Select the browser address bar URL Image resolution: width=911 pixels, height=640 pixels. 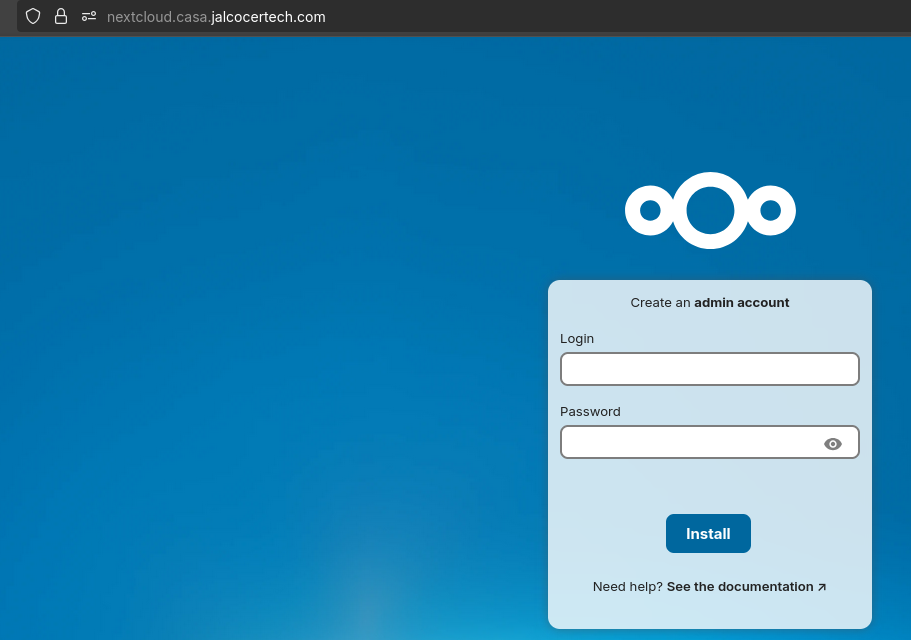pos(216,17)
